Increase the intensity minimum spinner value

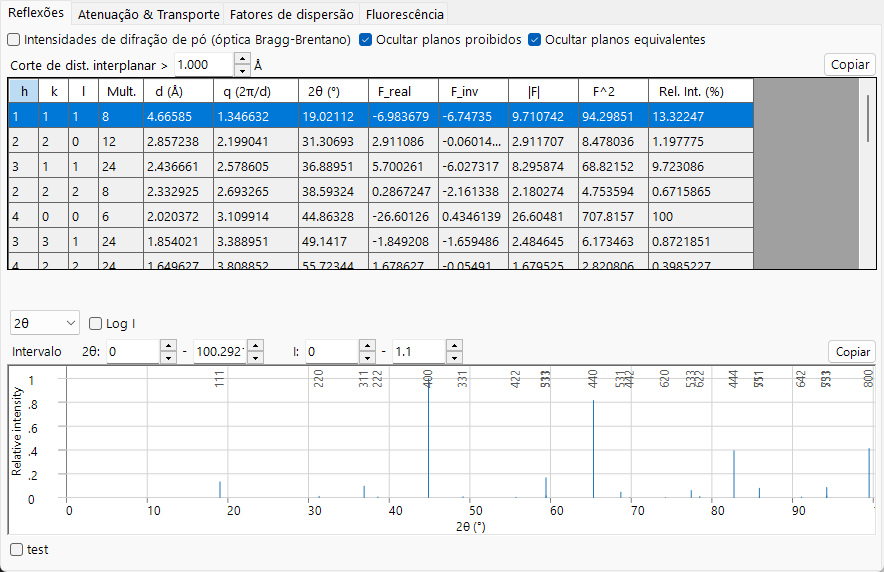(367, 346)
